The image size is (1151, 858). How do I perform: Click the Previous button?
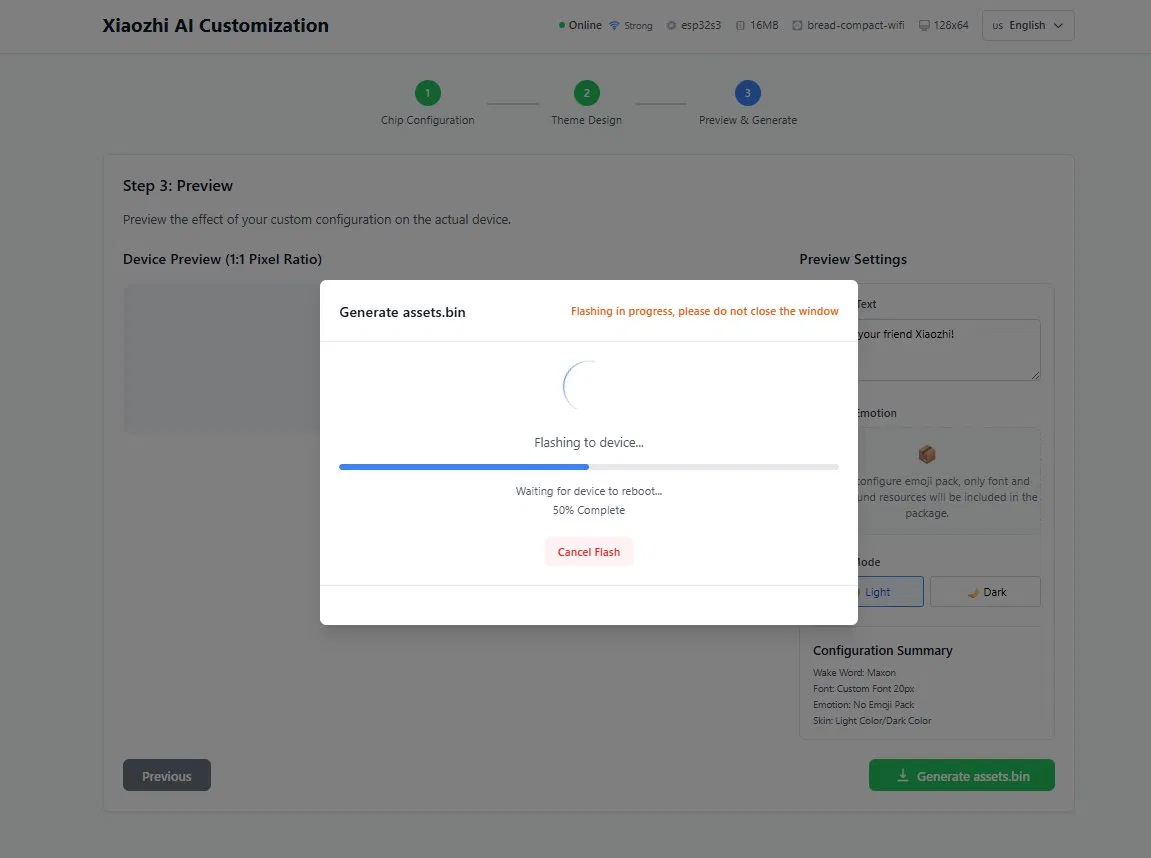(167, 775)
